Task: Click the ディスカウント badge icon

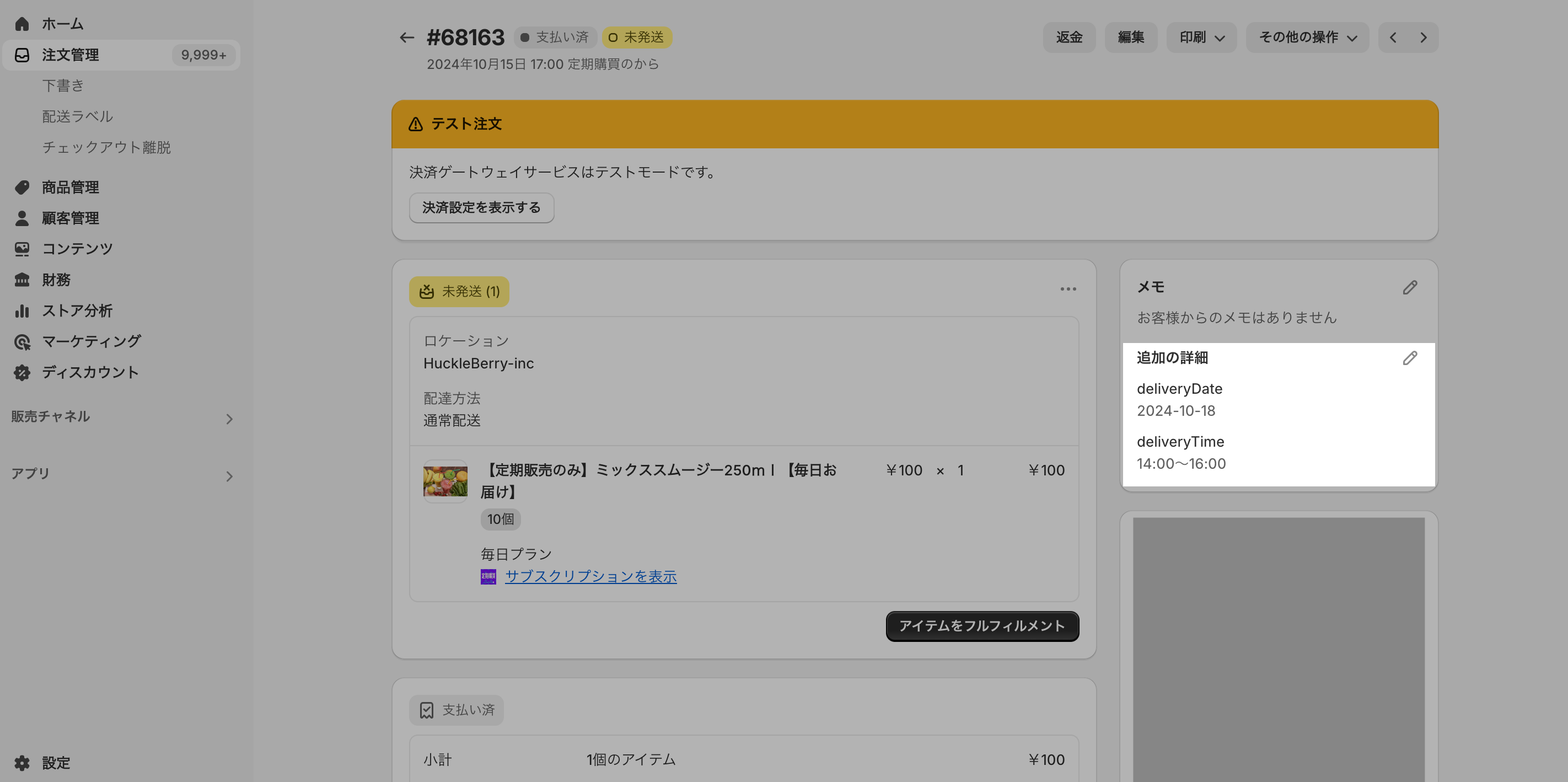Action: (x=22, y=372)
